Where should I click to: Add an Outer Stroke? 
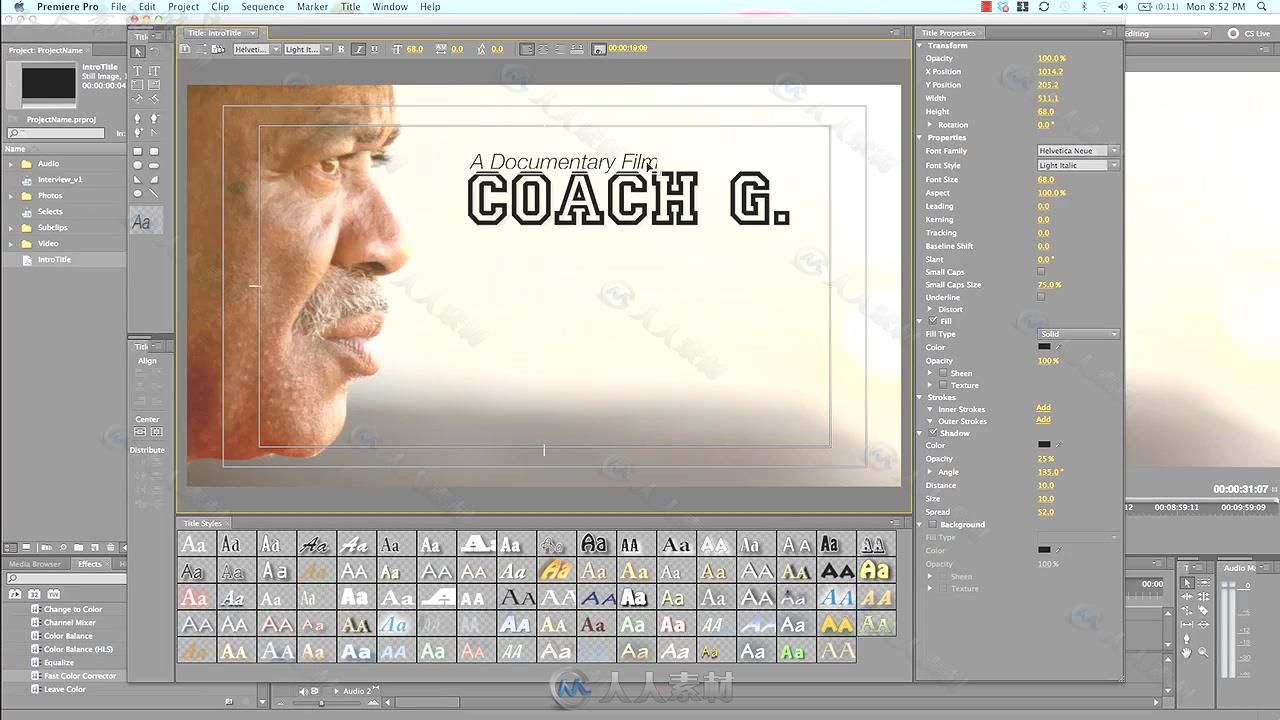1043,420
